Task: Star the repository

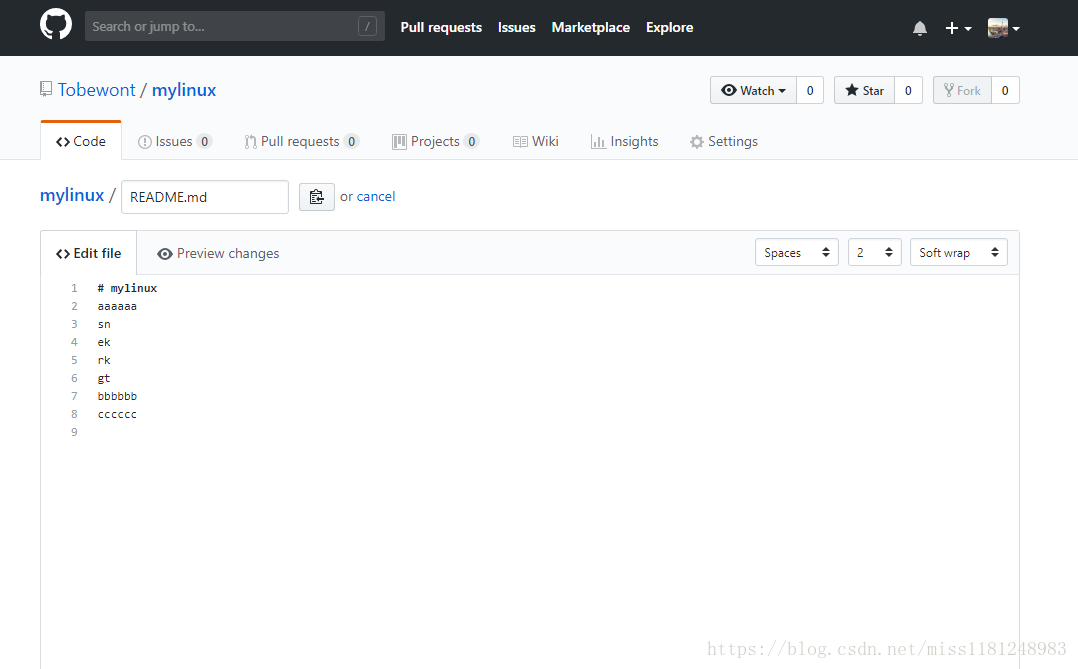Action: pos(864,90)
